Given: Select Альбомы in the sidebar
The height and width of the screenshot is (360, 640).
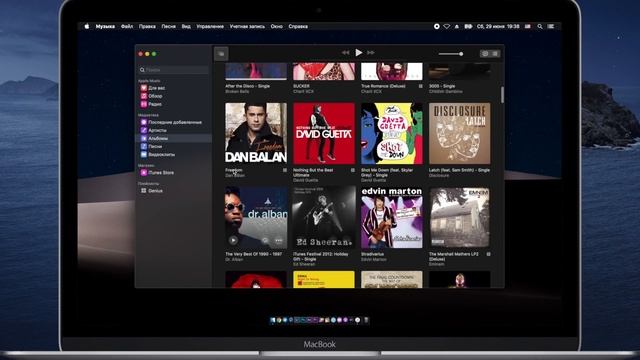Looking at the screenshot, I should pos(173,138).
